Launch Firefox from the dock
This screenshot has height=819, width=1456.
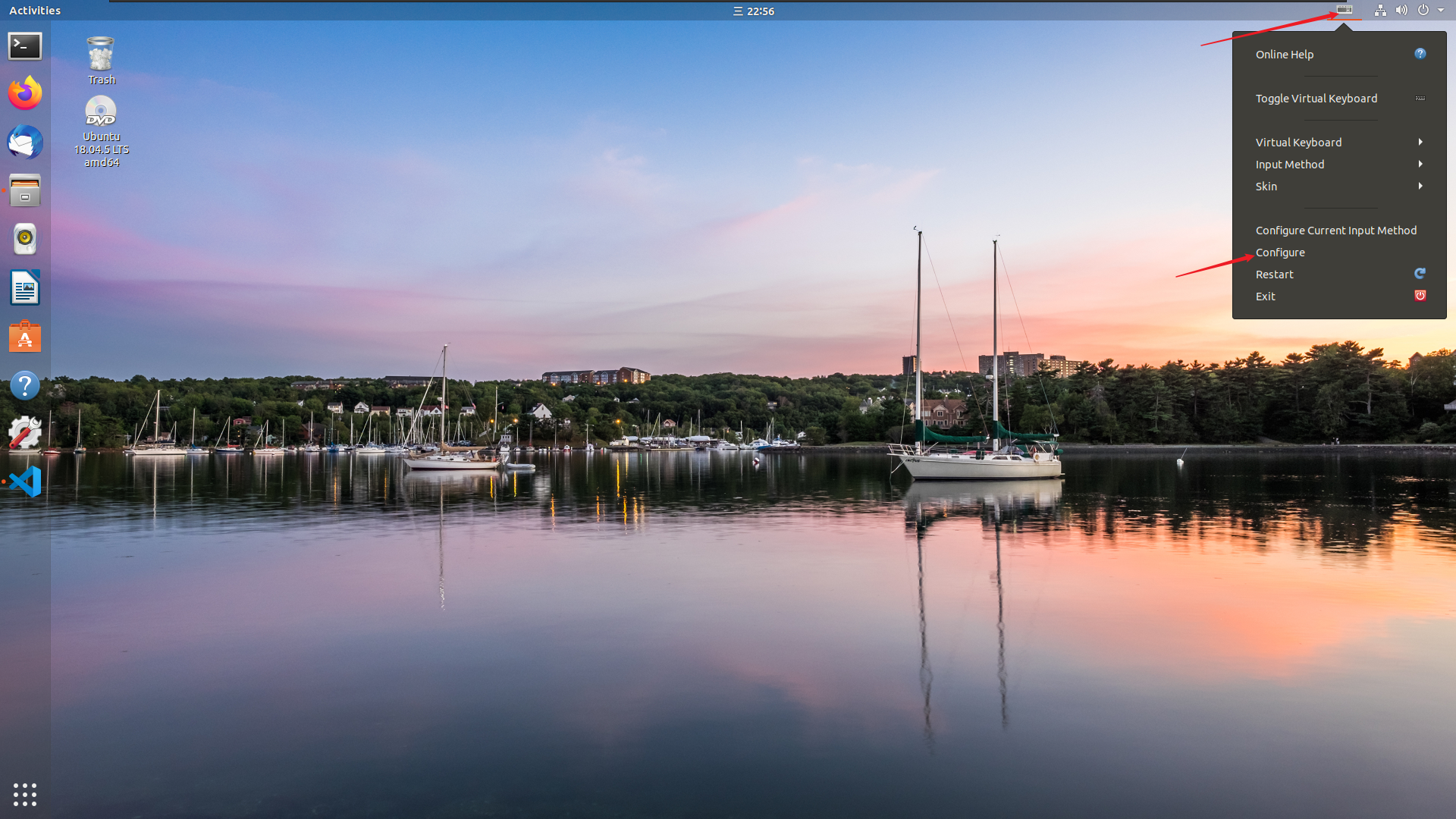pyautogui.click(x=25, y=94)
